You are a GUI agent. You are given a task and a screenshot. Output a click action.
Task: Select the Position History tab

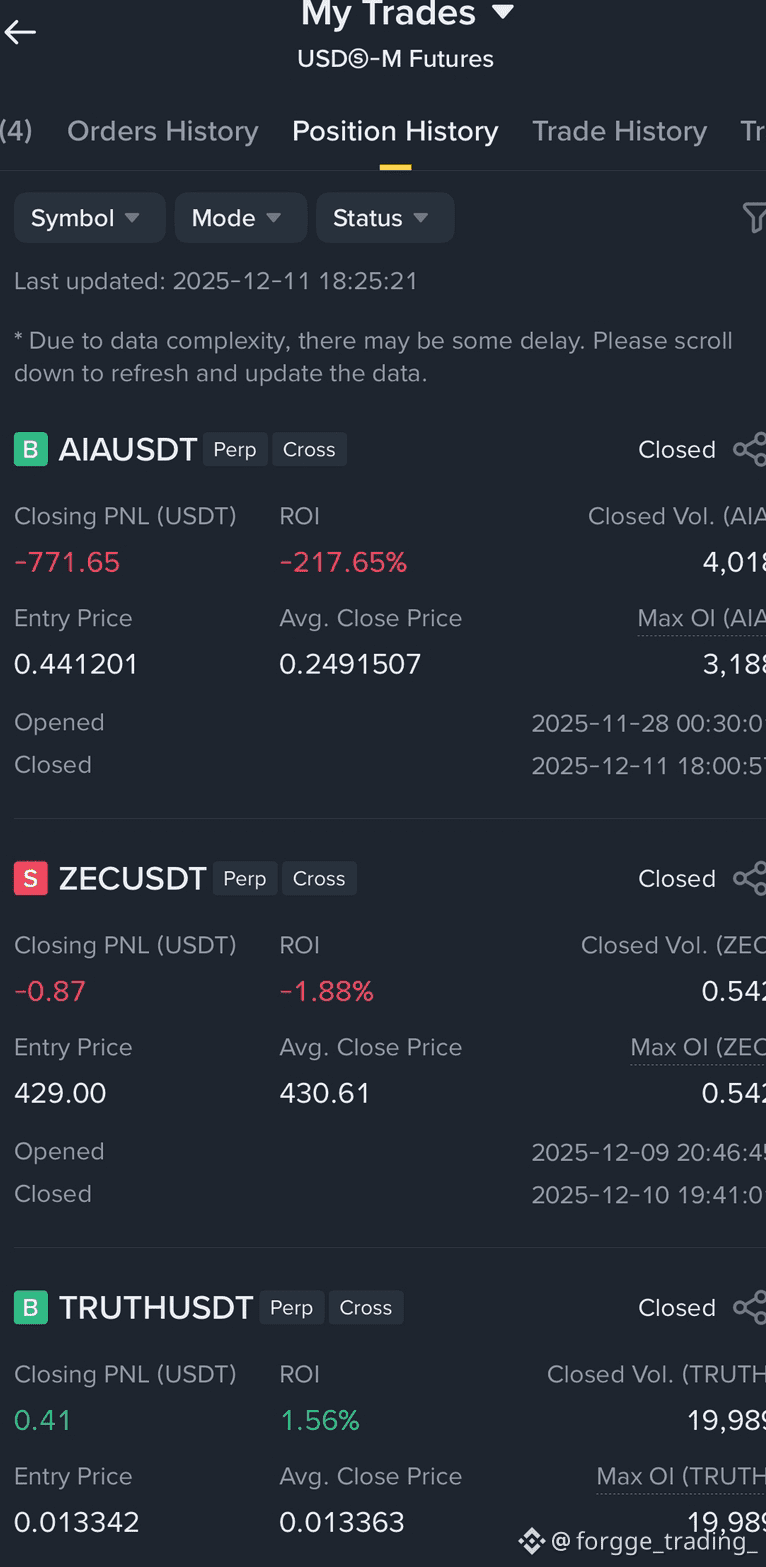pos(395,131)
